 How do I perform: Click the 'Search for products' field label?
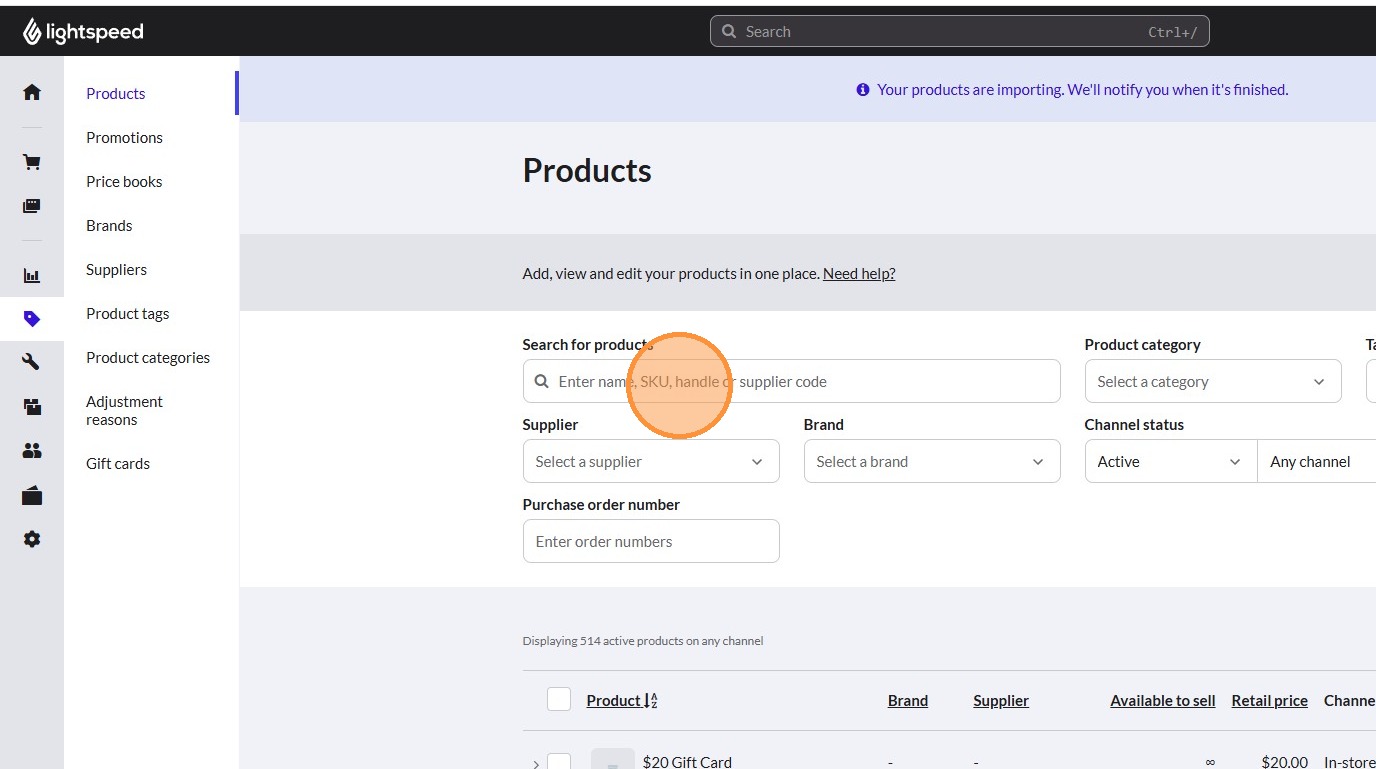click(x=588, y=345)
